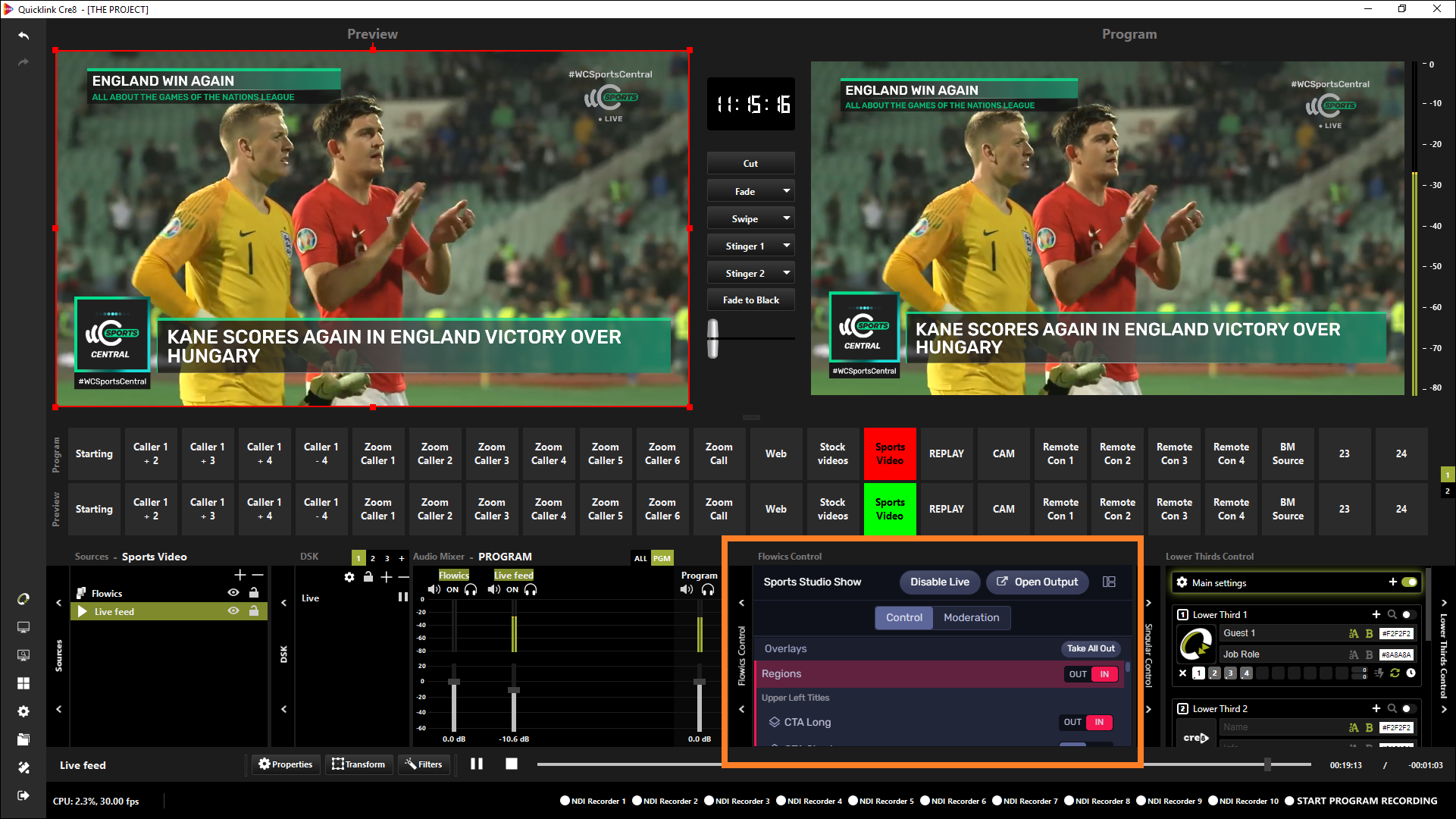Click Fade to Black button
Screen dimensions: 1456x819
750,300
